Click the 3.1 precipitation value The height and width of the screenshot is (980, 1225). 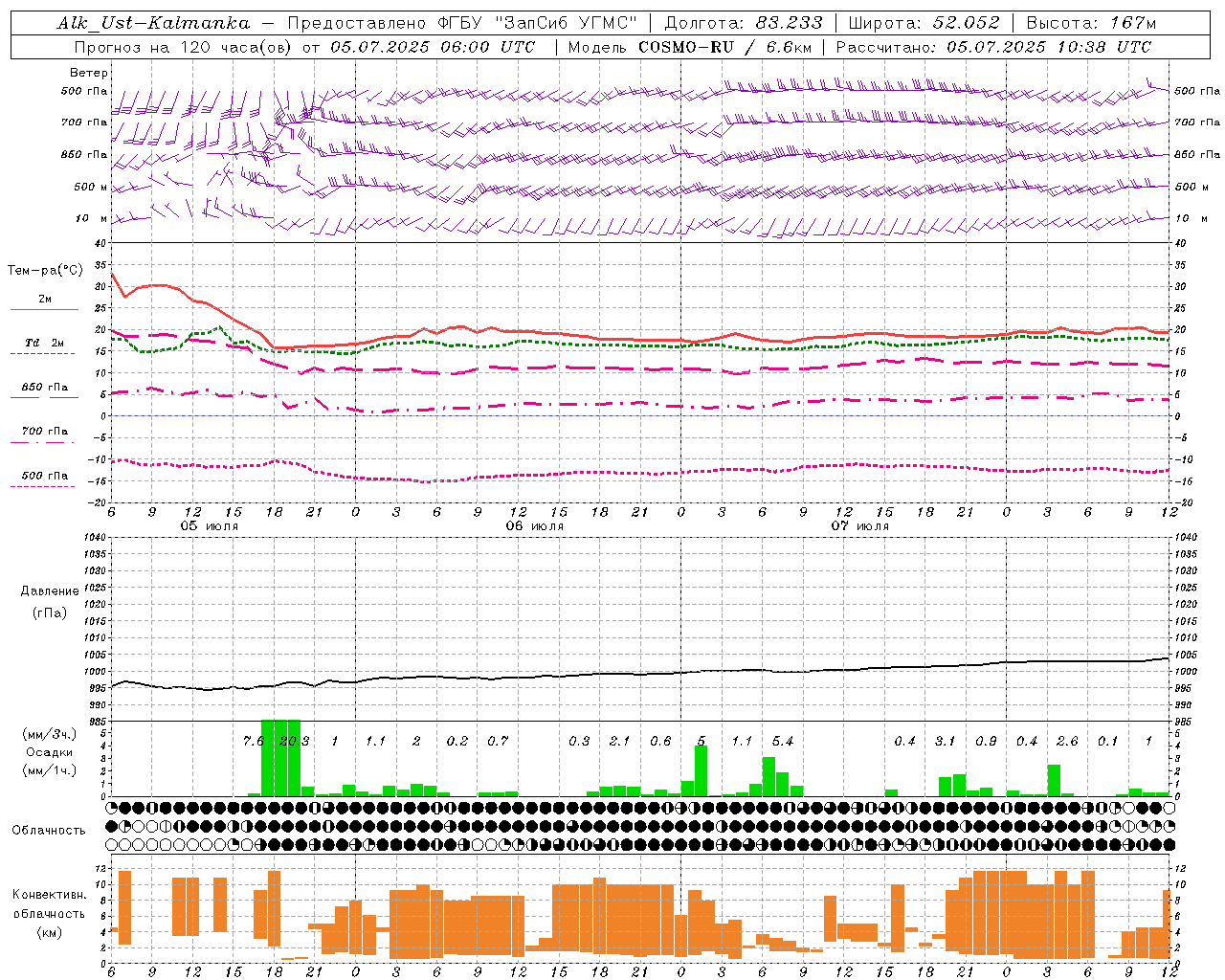[x=946, y=742]
